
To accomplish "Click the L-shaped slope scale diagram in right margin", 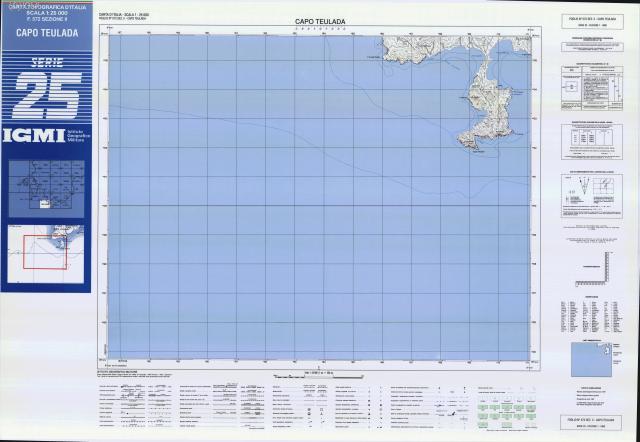I will [593, 269].
